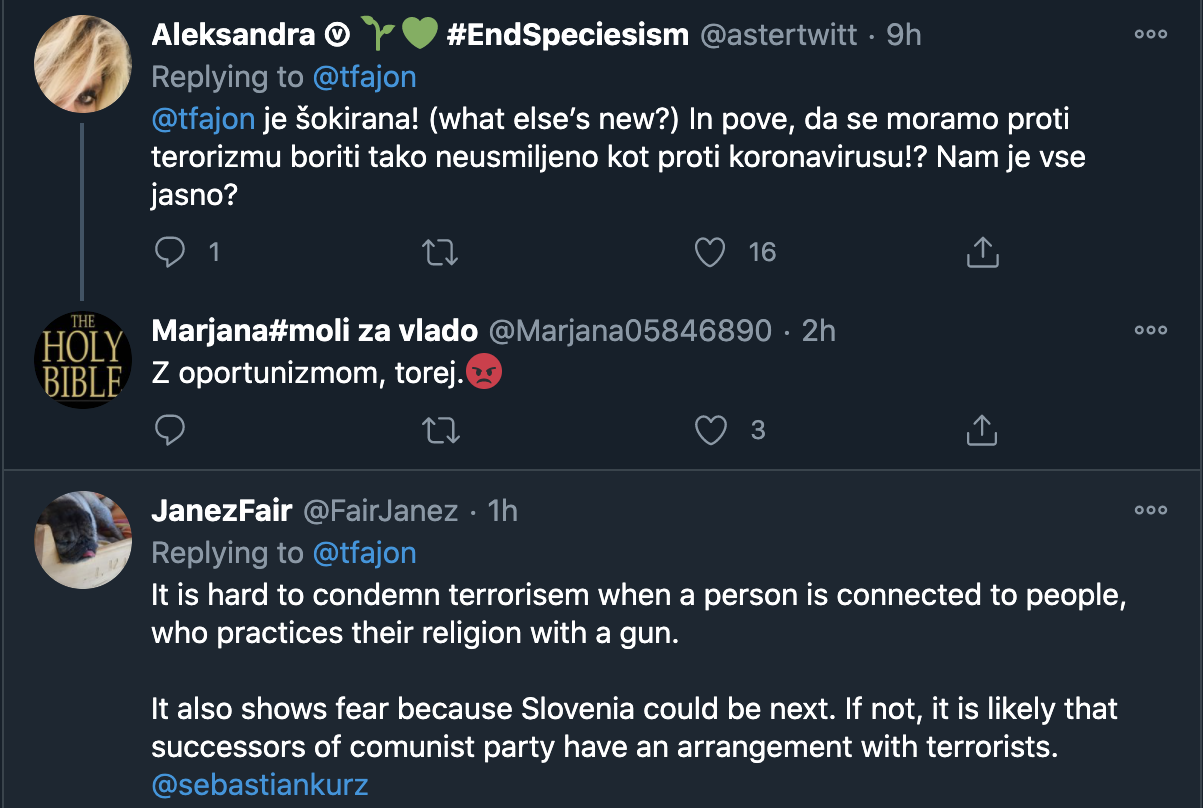Open more options on Marjana's tweet

coord(1151,329)
